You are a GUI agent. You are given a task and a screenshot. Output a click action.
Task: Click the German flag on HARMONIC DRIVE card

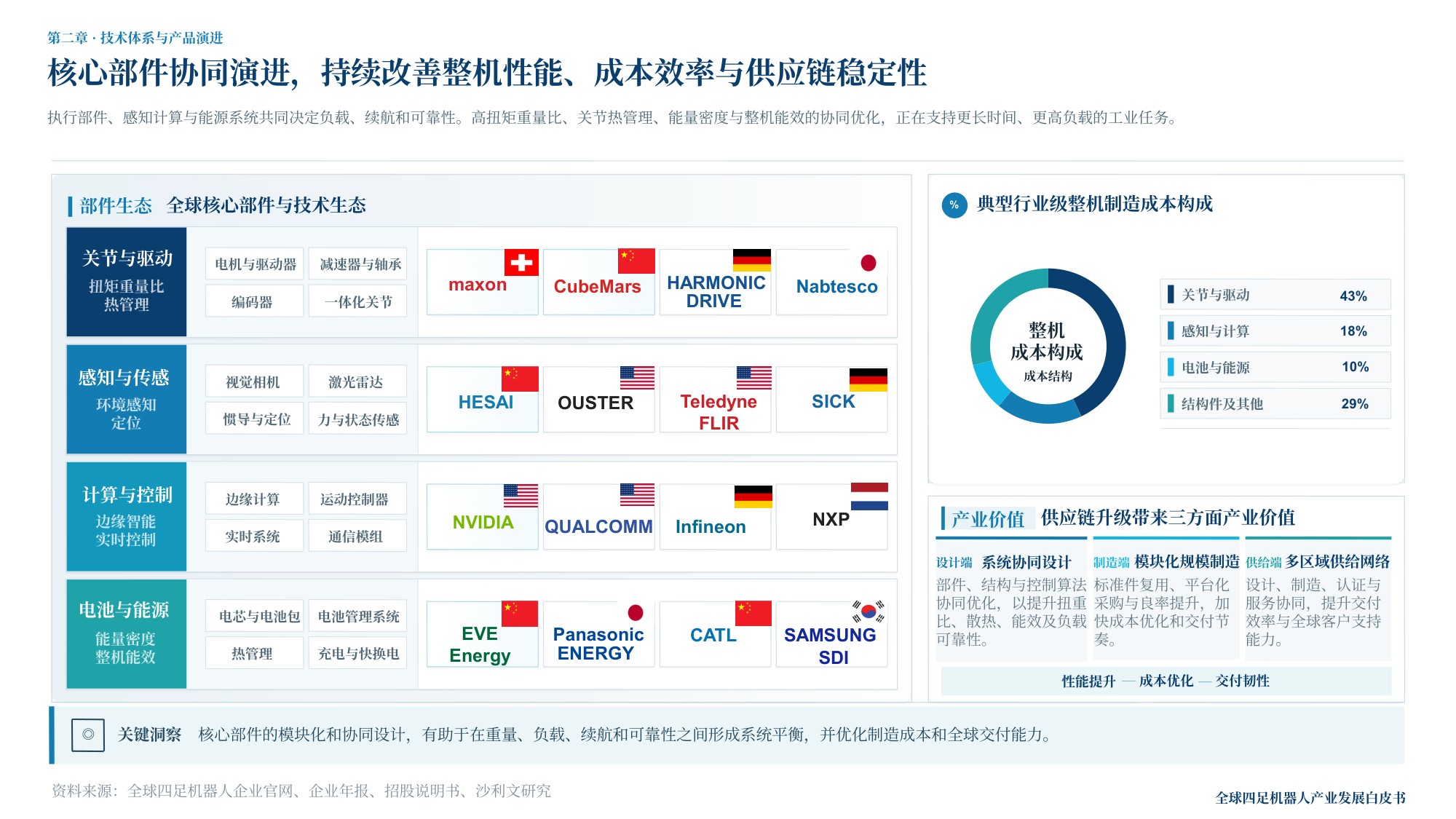(752, 260)
